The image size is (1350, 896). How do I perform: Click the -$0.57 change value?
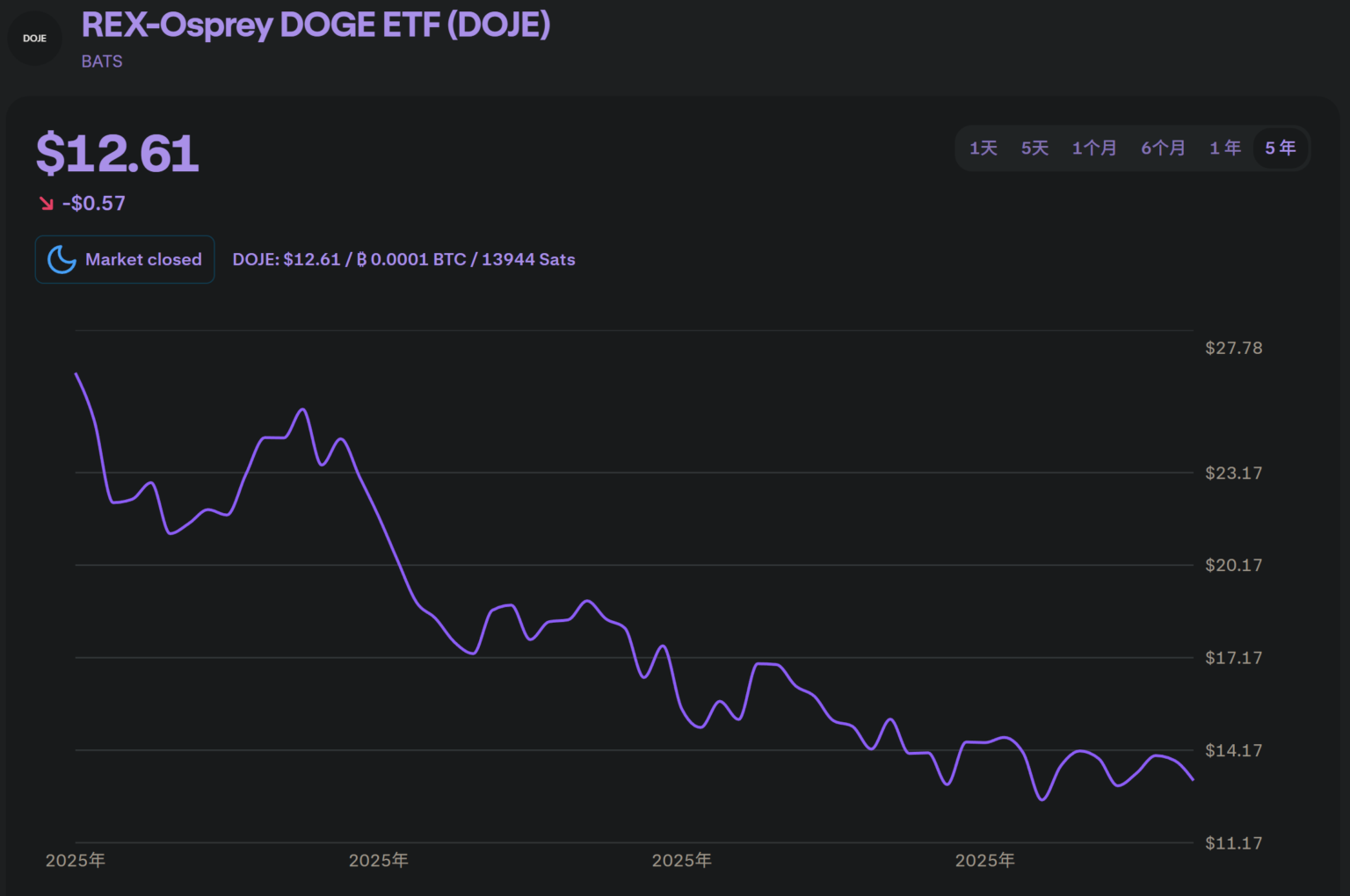(x=94, y=202)
